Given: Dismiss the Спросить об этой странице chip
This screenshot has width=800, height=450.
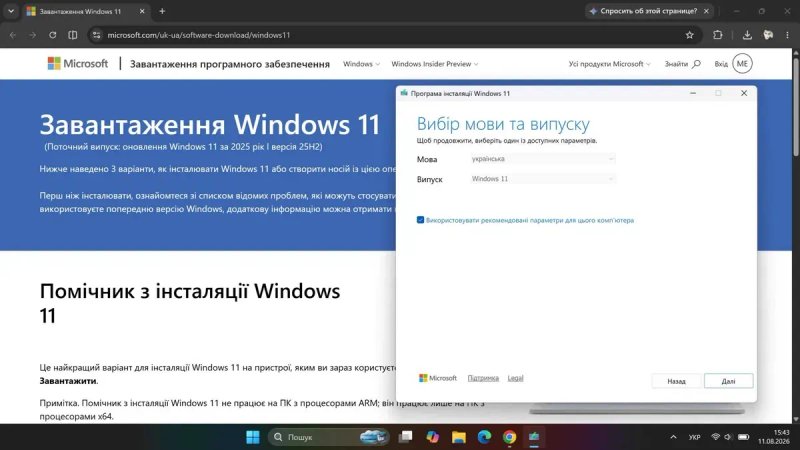Looking at the screenshot, I should 706,11.
